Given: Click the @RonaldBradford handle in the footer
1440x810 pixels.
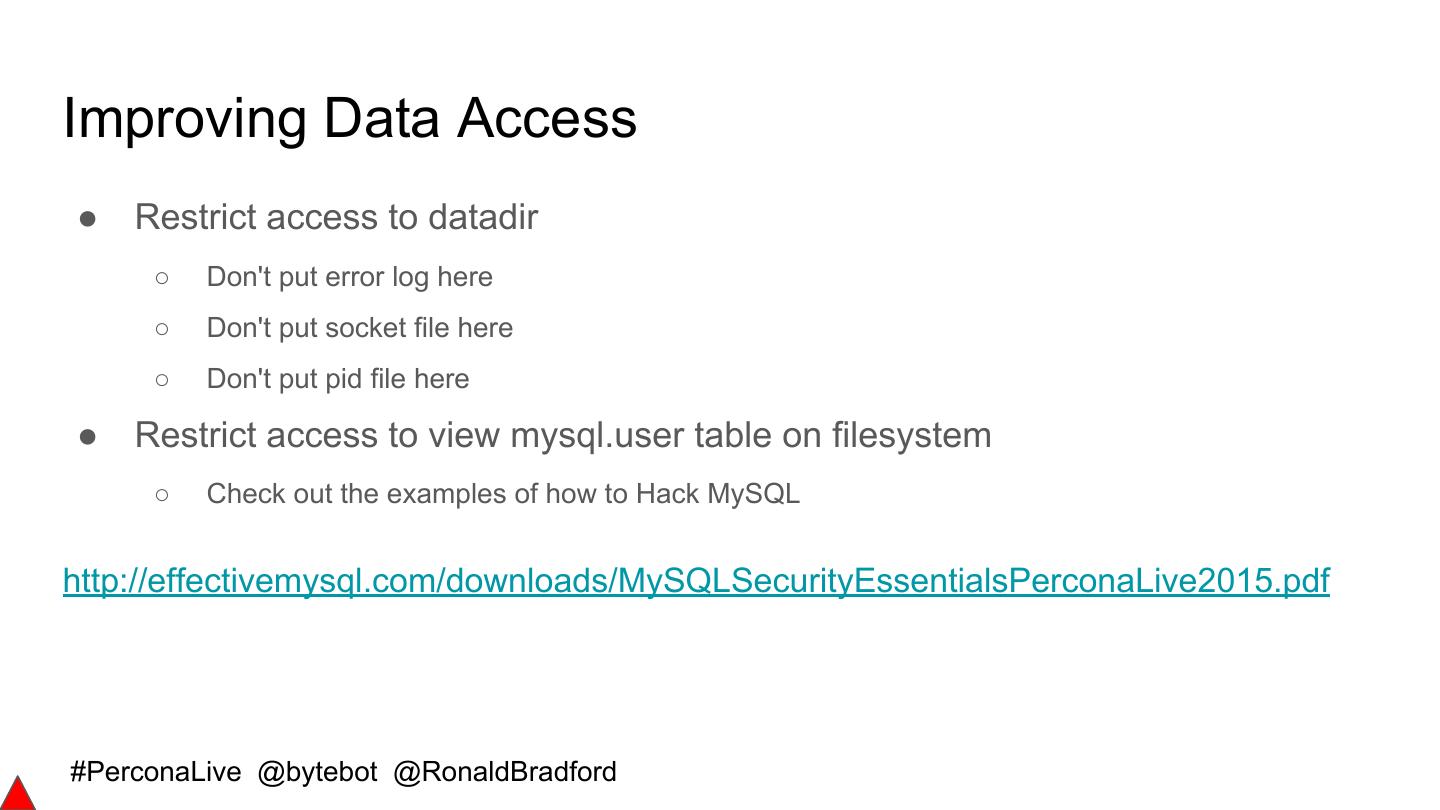Looking at the screenshot, I should 505,772.
